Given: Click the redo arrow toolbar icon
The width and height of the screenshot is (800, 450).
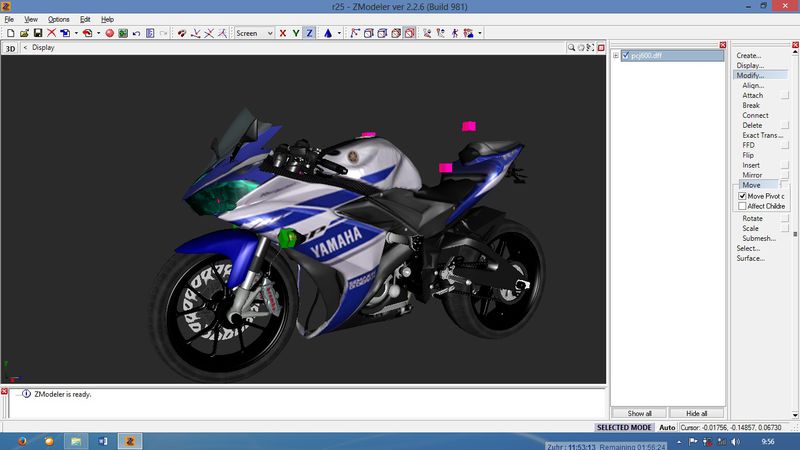Looking at the screenshot, I should pyautogui.click(x=163, y=33).
